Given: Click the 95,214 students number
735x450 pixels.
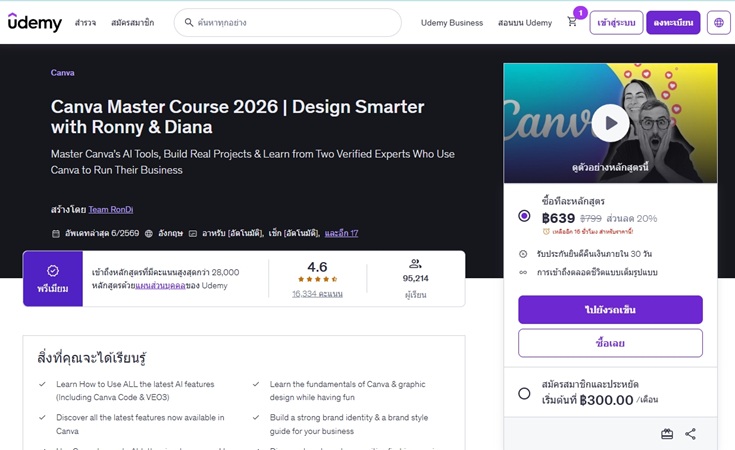Looking at the screenshot, I should 415,278.
